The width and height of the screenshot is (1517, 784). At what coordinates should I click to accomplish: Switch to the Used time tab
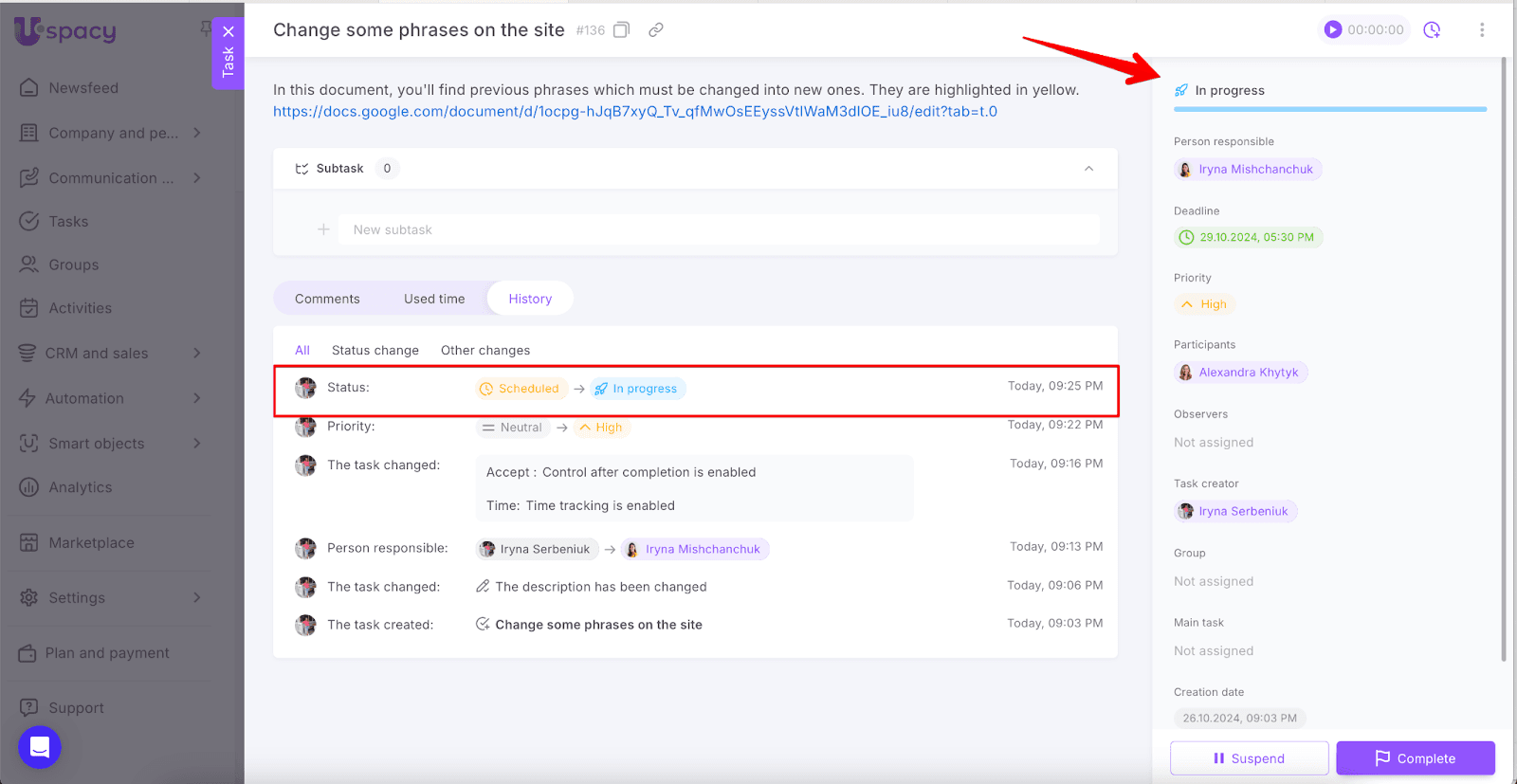[434, 299]
